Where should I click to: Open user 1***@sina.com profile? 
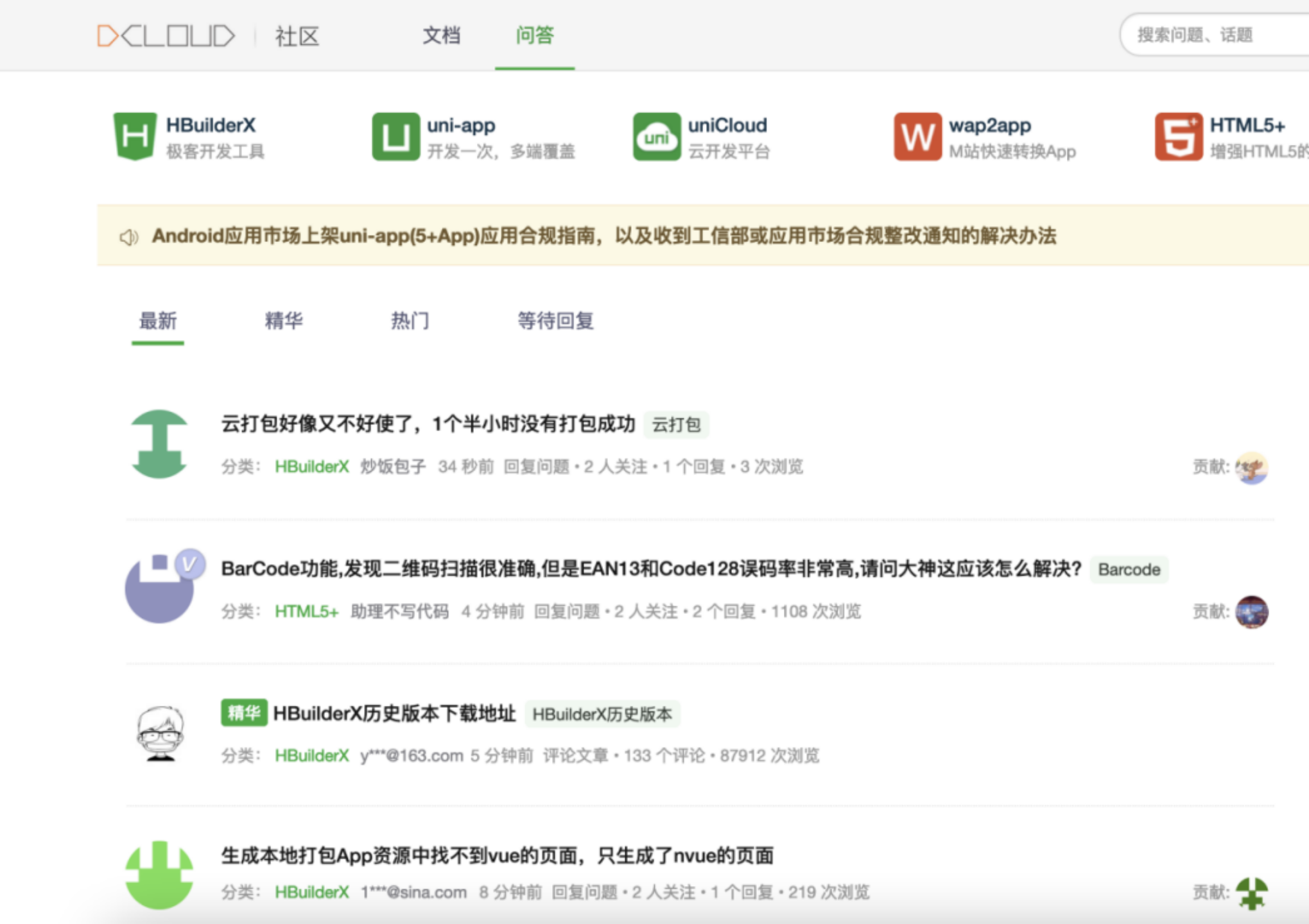click(x=413, y=892)
